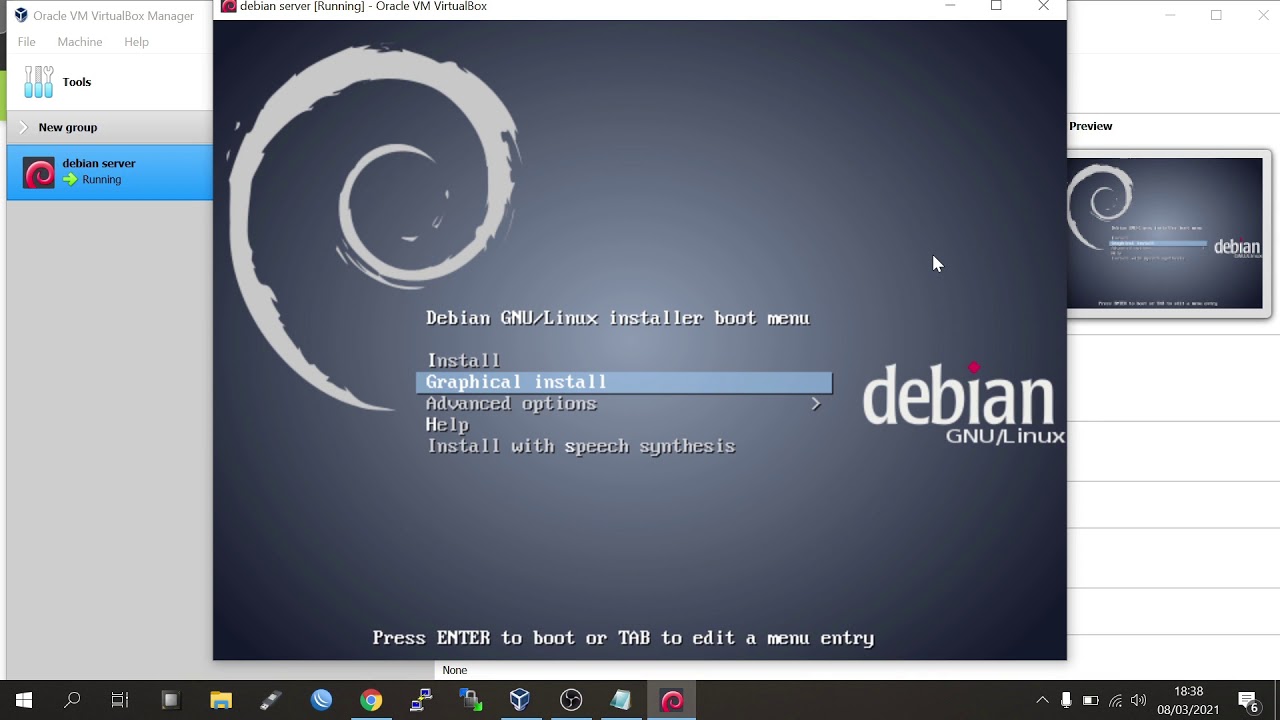Screen dimensions: 1280x720
Task: Open the Wi-Fi network tray icon
Action: tap(1115, 700)
